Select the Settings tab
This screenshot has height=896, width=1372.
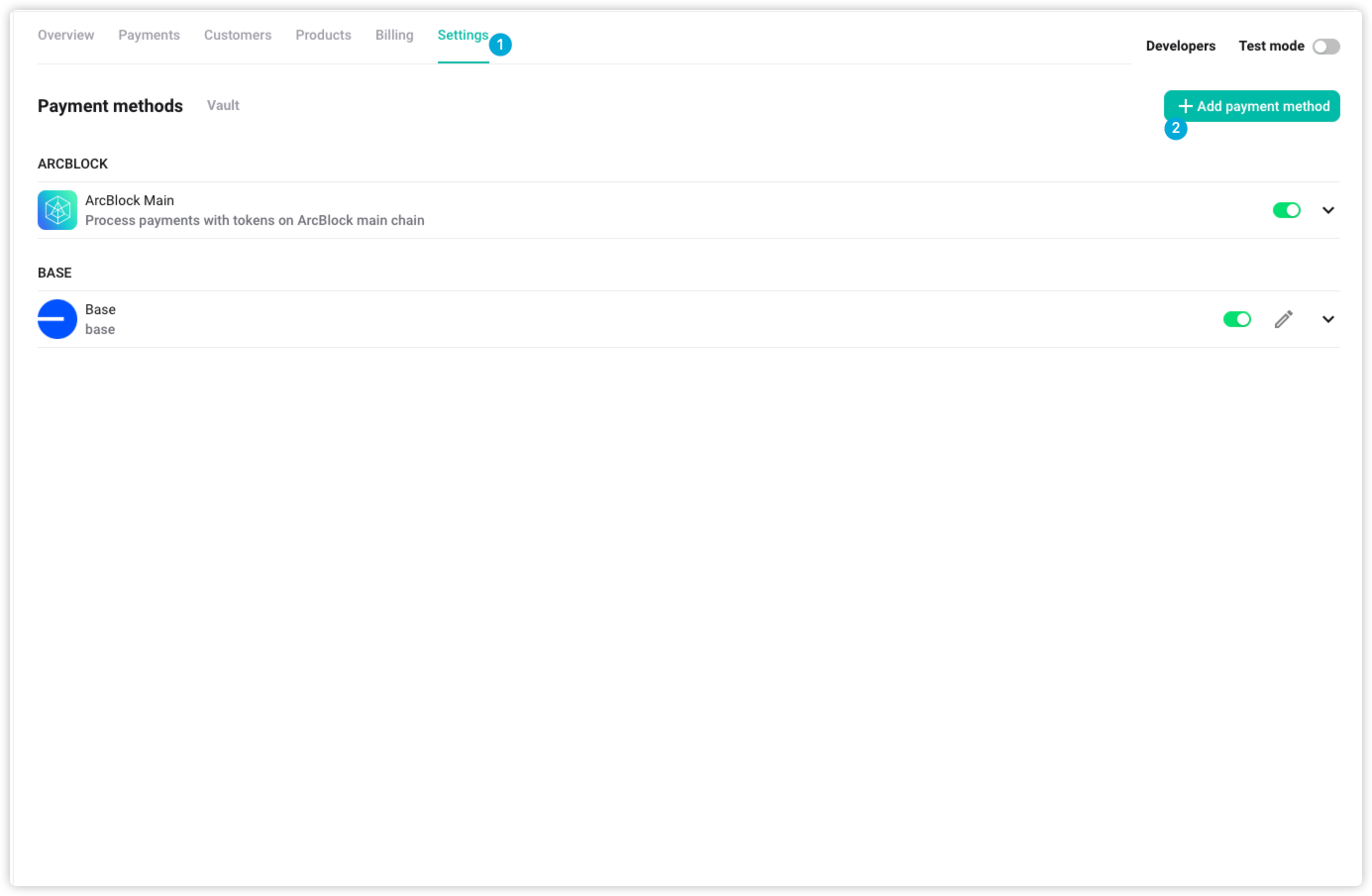(463, 35)
